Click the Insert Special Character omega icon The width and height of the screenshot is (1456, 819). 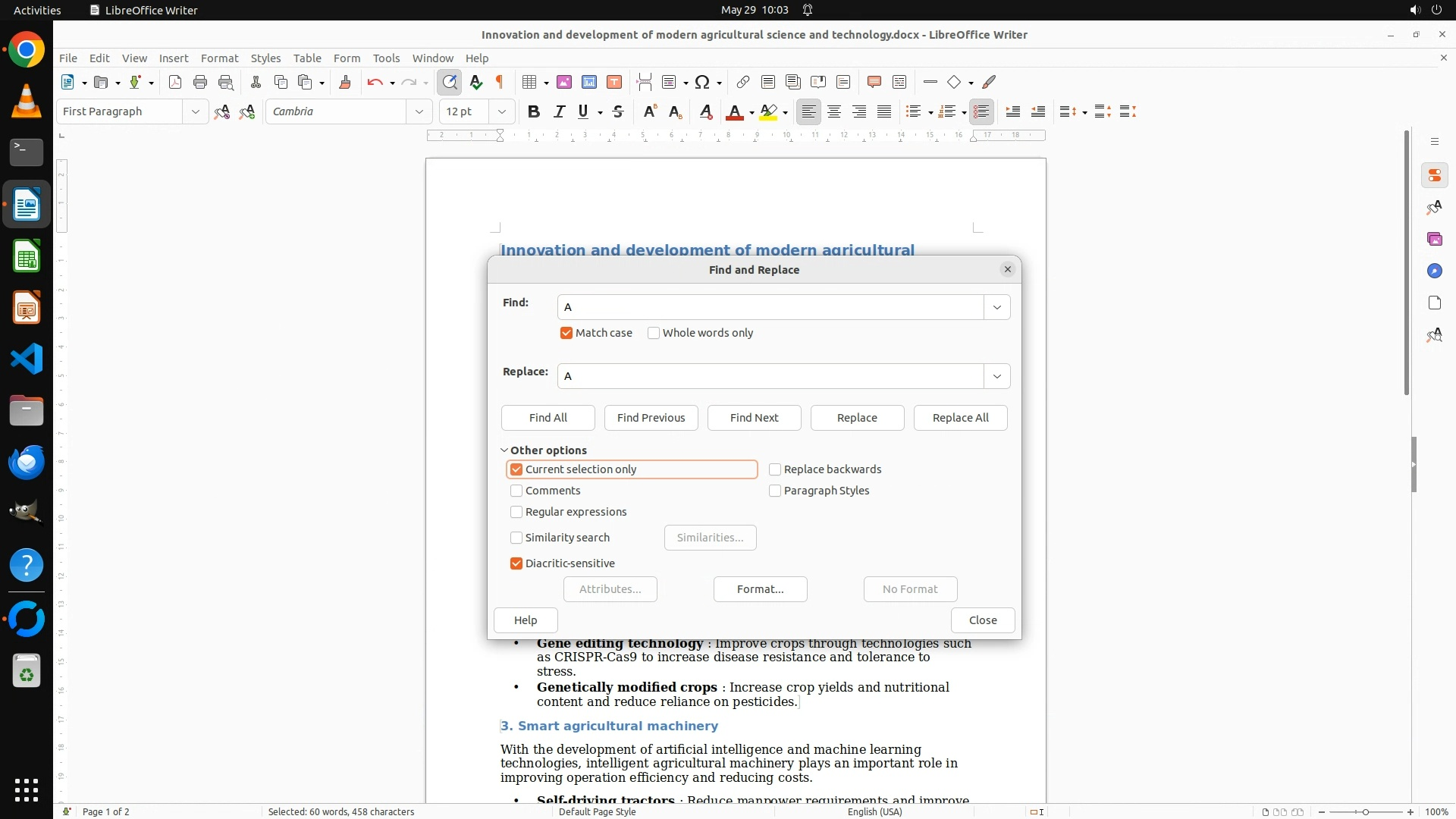click(702, 82)
